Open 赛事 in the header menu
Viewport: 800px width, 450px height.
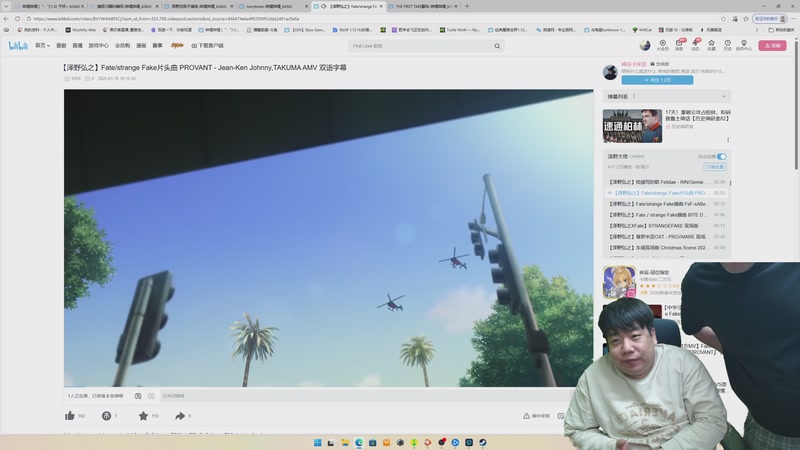[158, 46]
